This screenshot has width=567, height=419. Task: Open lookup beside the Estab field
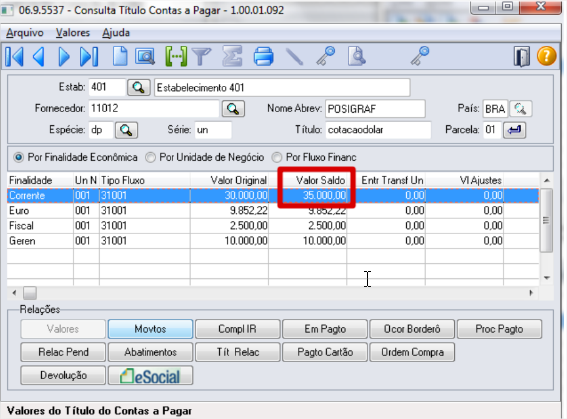(x=138, y=87)
